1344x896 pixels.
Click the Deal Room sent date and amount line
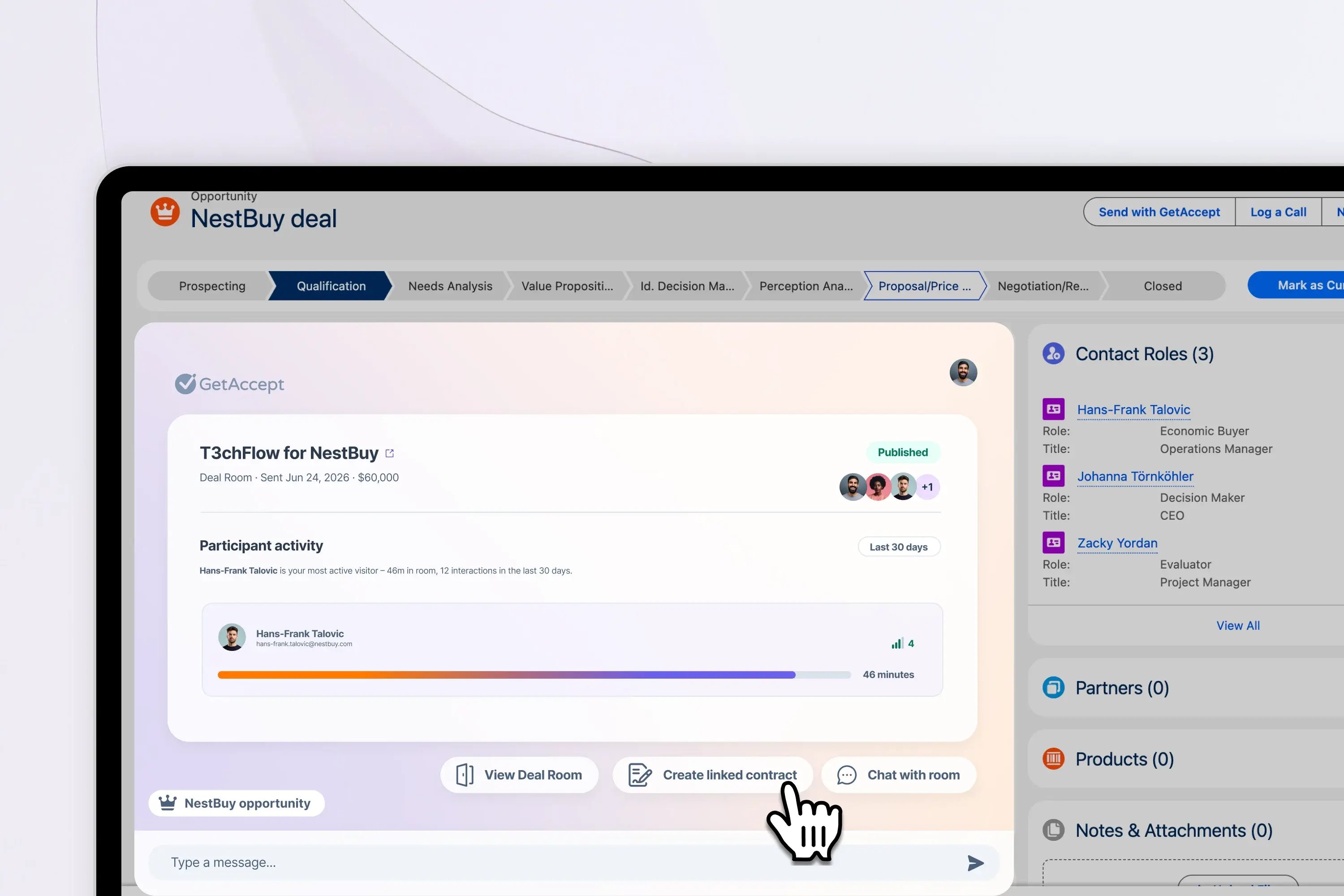[299, 478]
